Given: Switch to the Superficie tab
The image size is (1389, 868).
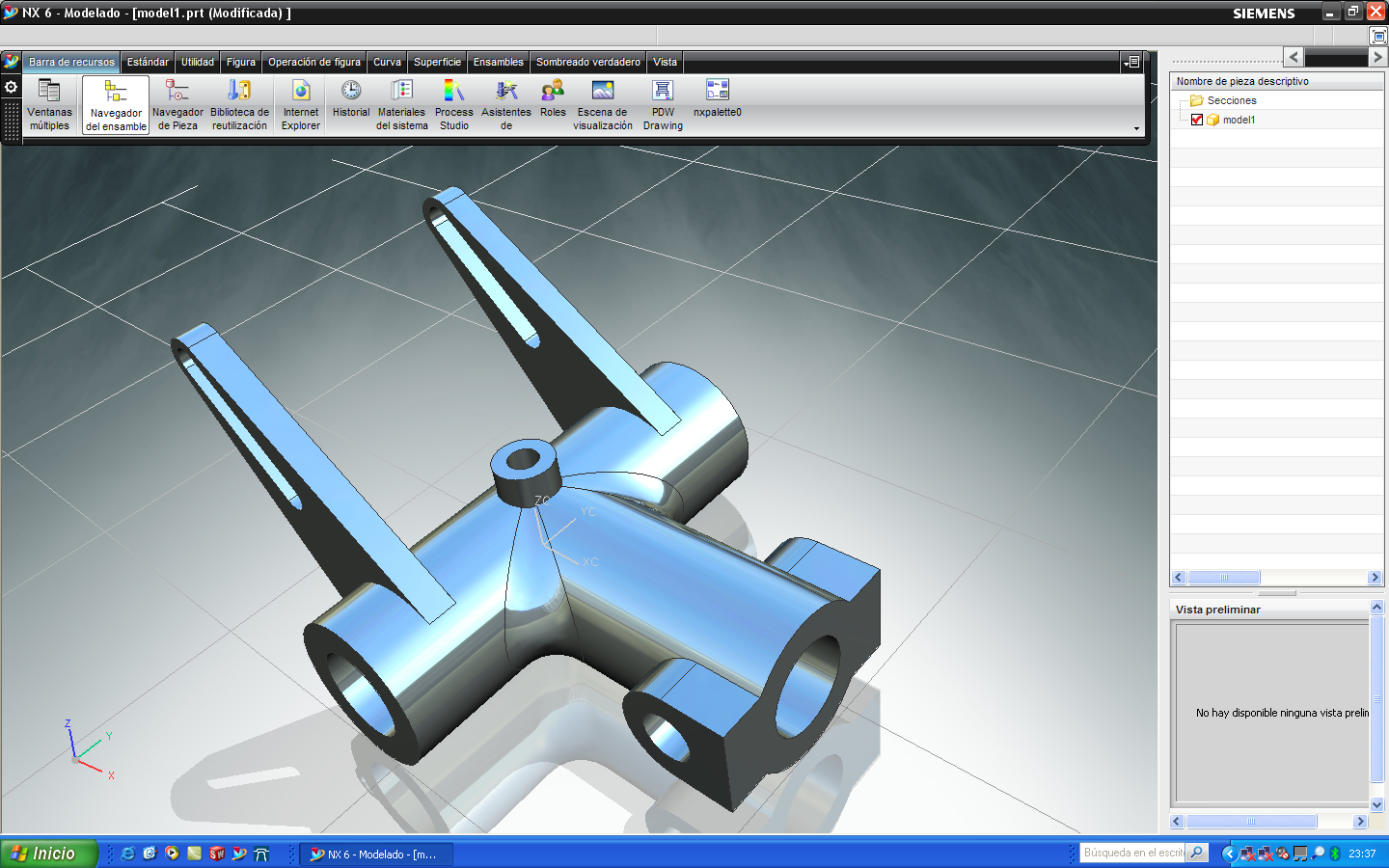Looking at the screenshot, I should (437, 62).
